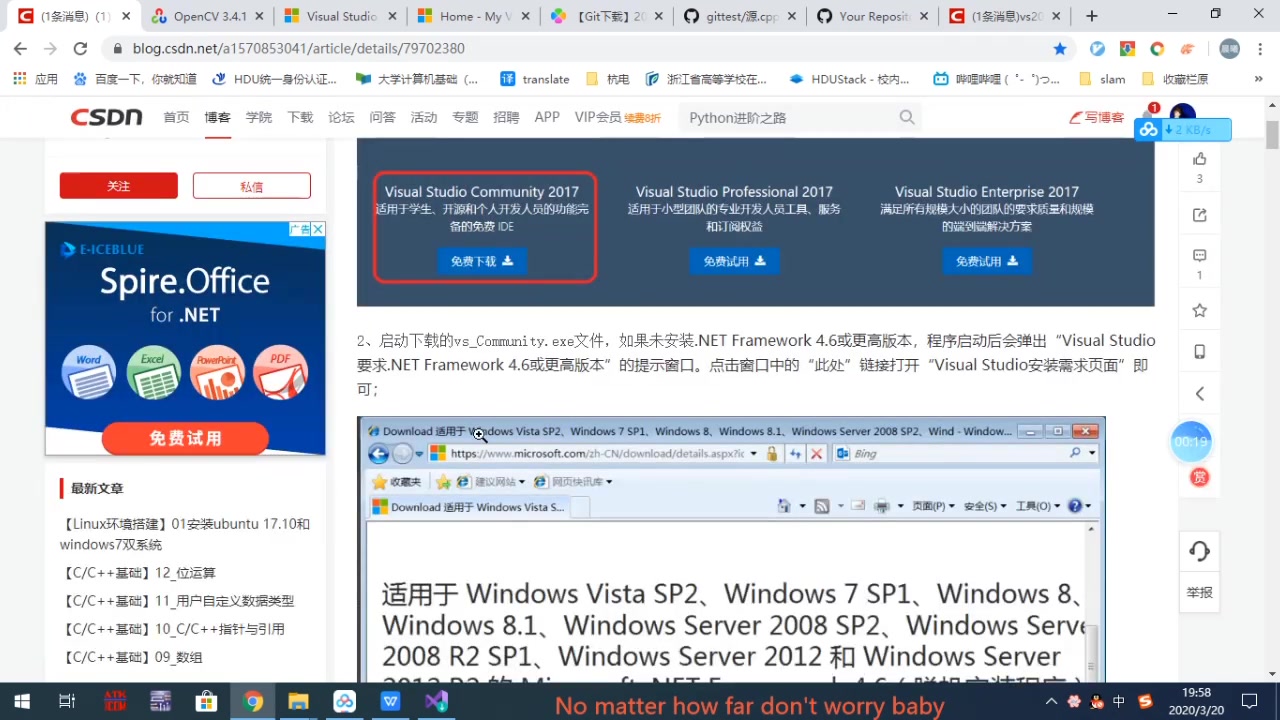1280x720 pixels.
Task: Open Microsoft Store from the taskbar
Action: pos(207,701)
